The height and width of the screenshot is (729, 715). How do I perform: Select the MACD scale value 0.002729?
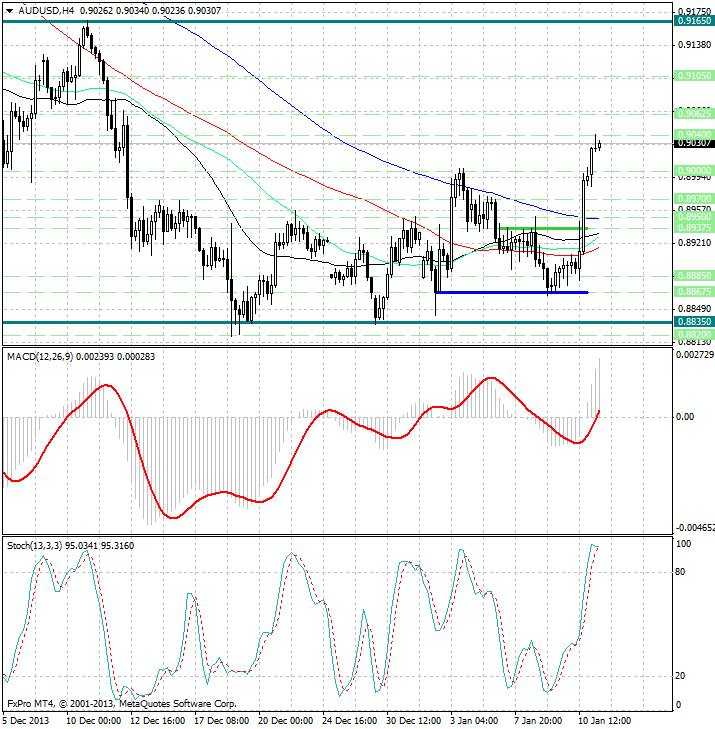pos(694,354)
